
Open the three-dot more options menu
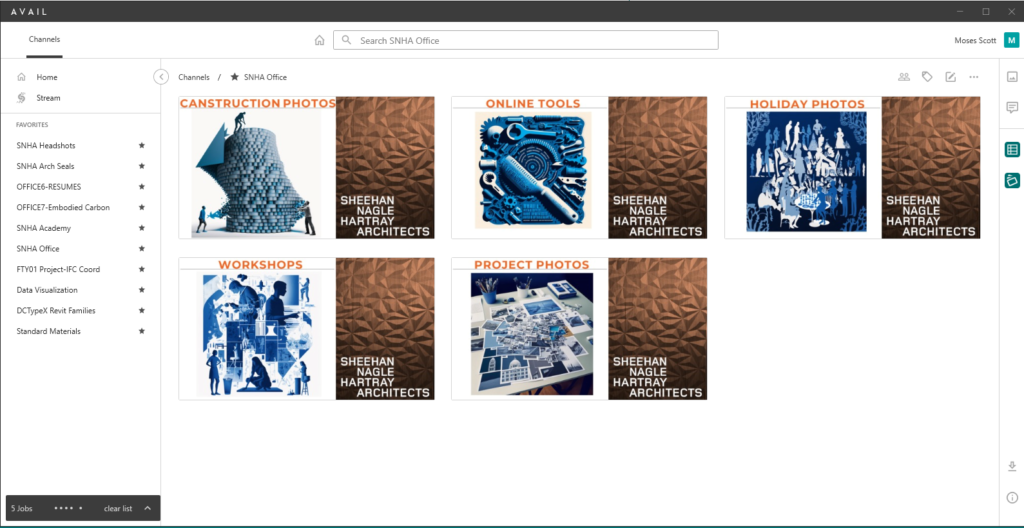pyautogui.click(x=974, y=77)
